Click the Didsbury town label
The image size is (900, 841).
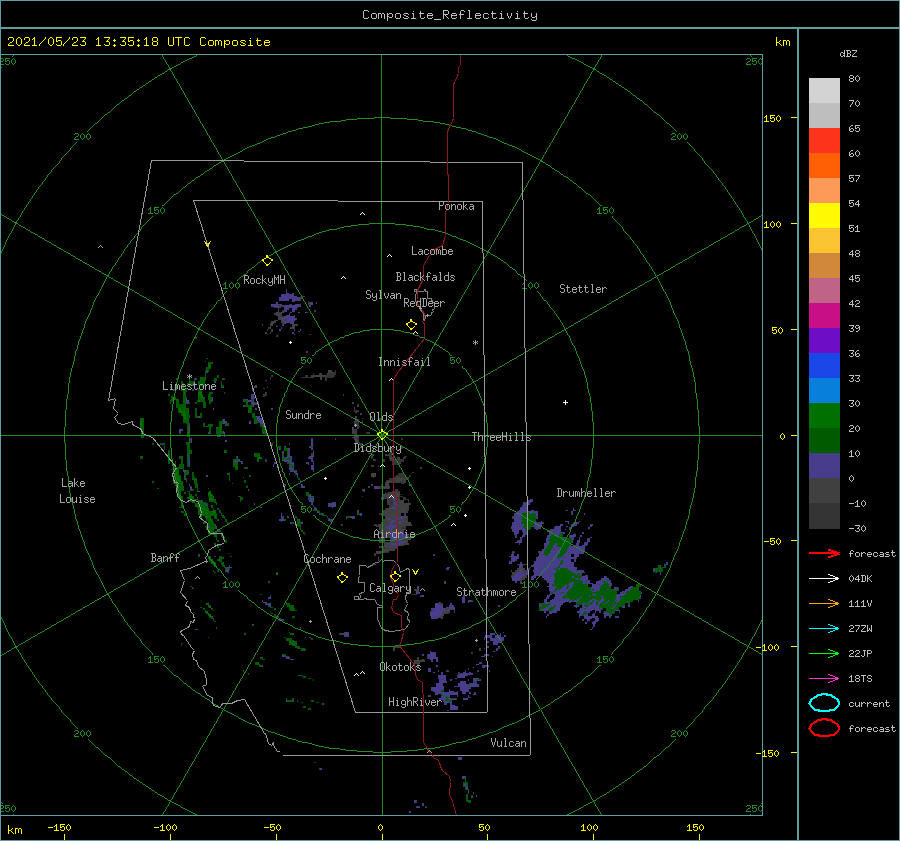378,448
